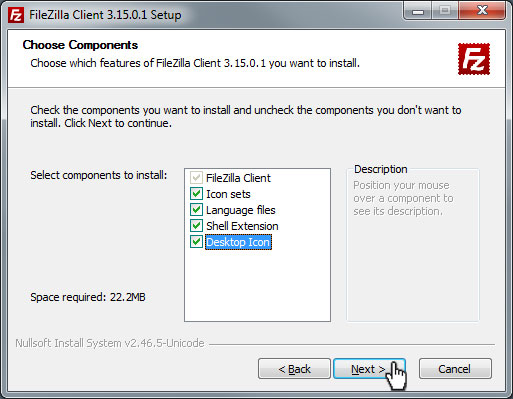Screen dimensions: 513x399
Task: Uncheck the Language files checkbox
Action: pos(196,210)
